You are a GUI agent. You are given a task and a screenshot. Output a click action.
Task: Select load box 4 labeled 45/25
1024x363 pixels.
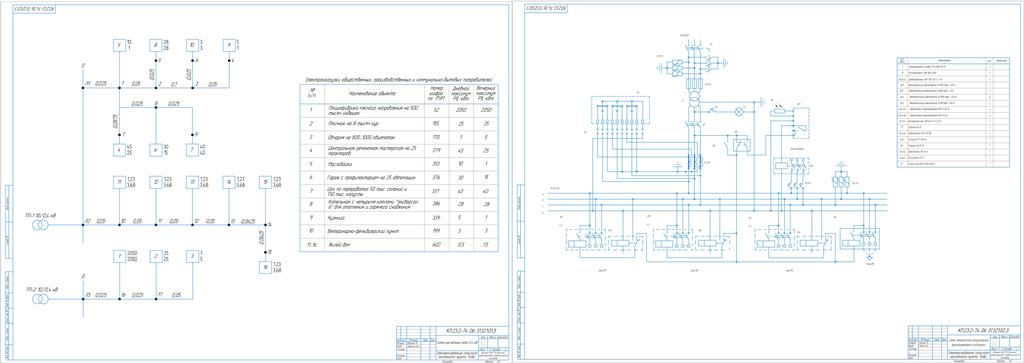[x=120, y=150]
